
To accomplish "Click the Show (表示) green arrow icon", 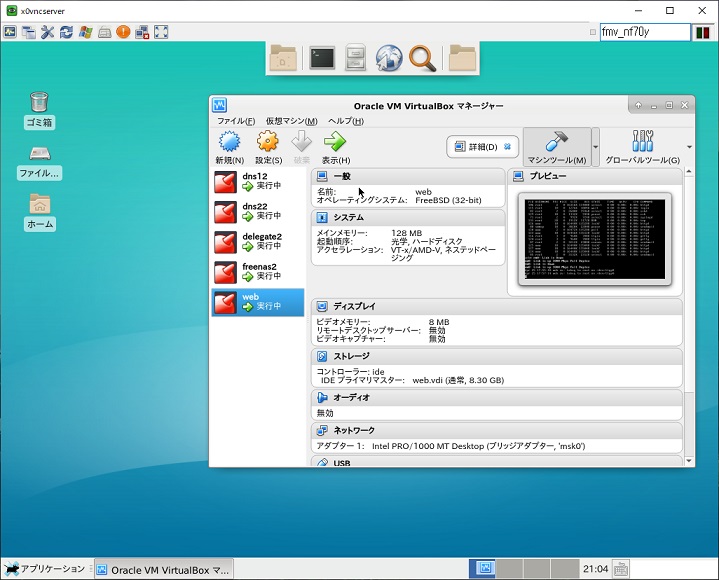I will 335,141.
